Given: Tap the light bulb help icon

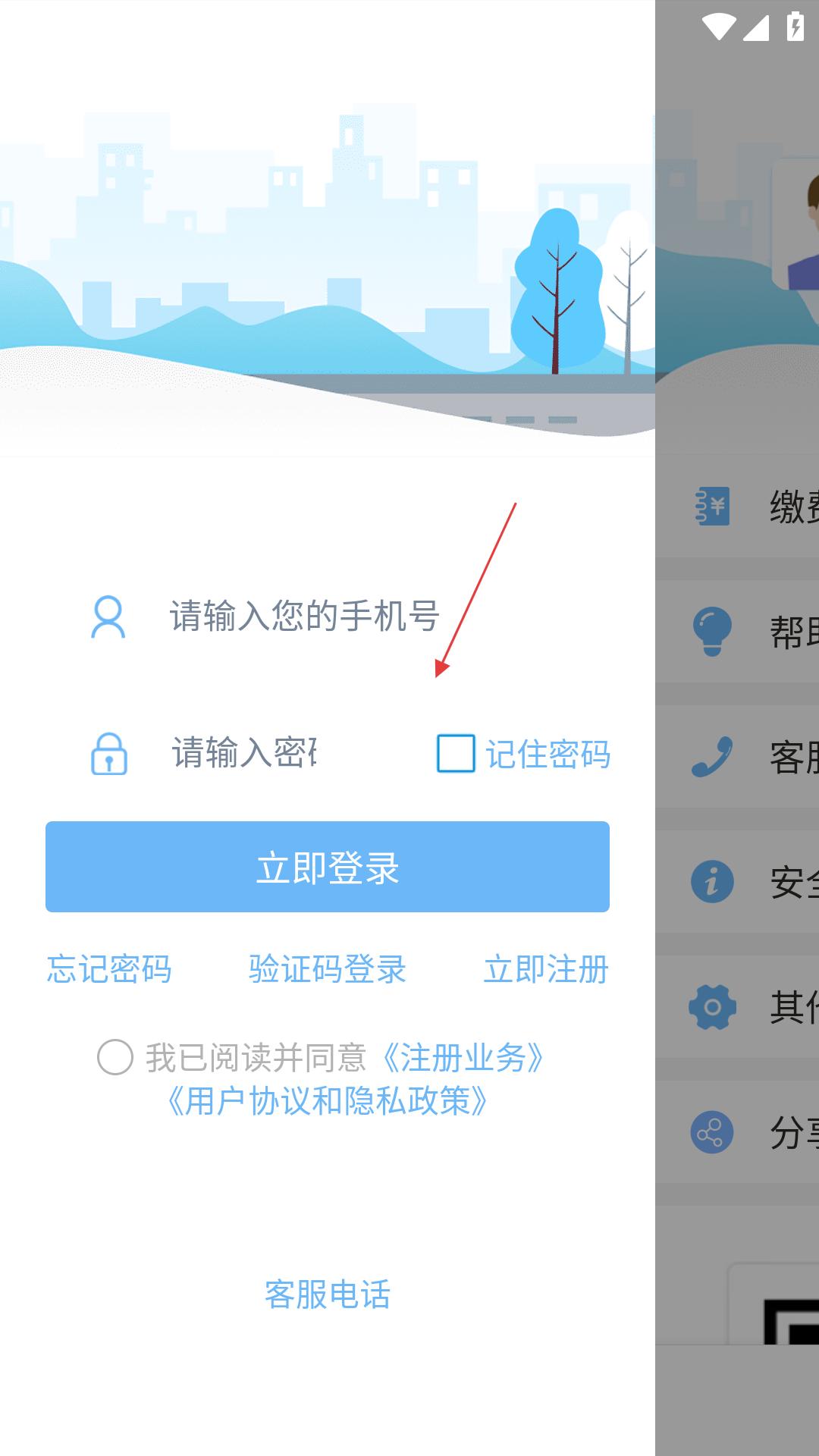Looking at the screenshot, I should point(712,631).
